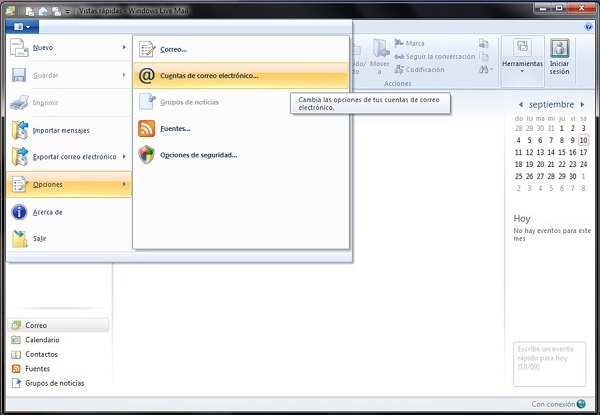
Task: Click the orange RSS Fuentes icon
Action: 147,129
